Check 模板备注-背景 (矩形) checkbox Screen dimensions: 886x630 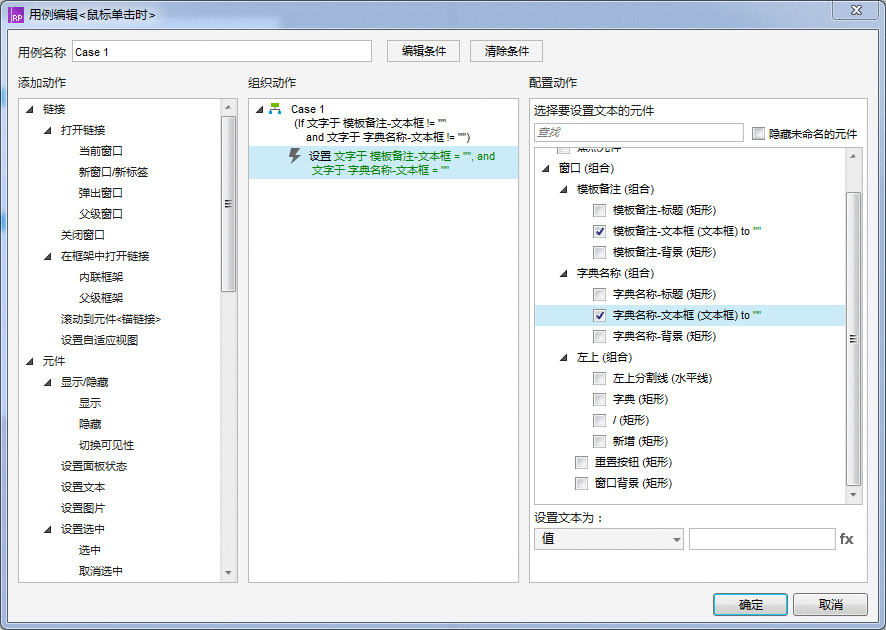click(x=600, y=253)
